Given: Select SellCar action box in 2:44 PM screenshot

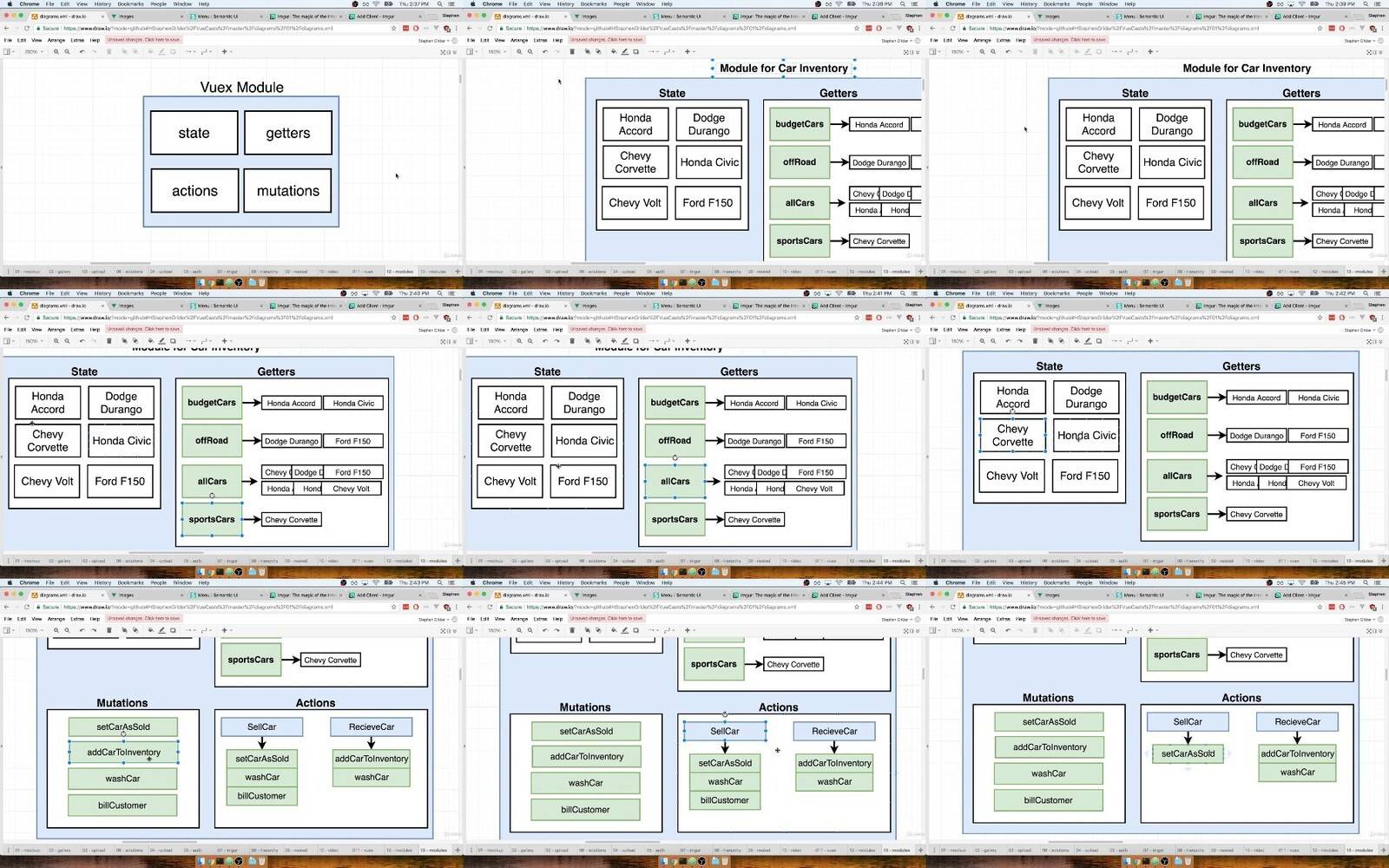Looking at the screenshot, I should [725, 731].
